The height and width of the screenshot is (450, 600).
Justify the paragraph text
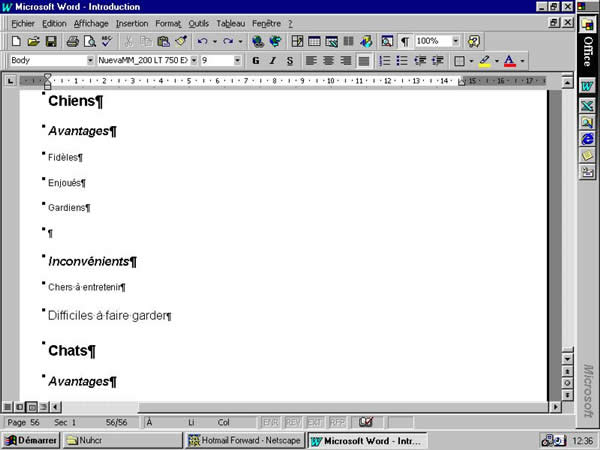click(x=364, y=60)
